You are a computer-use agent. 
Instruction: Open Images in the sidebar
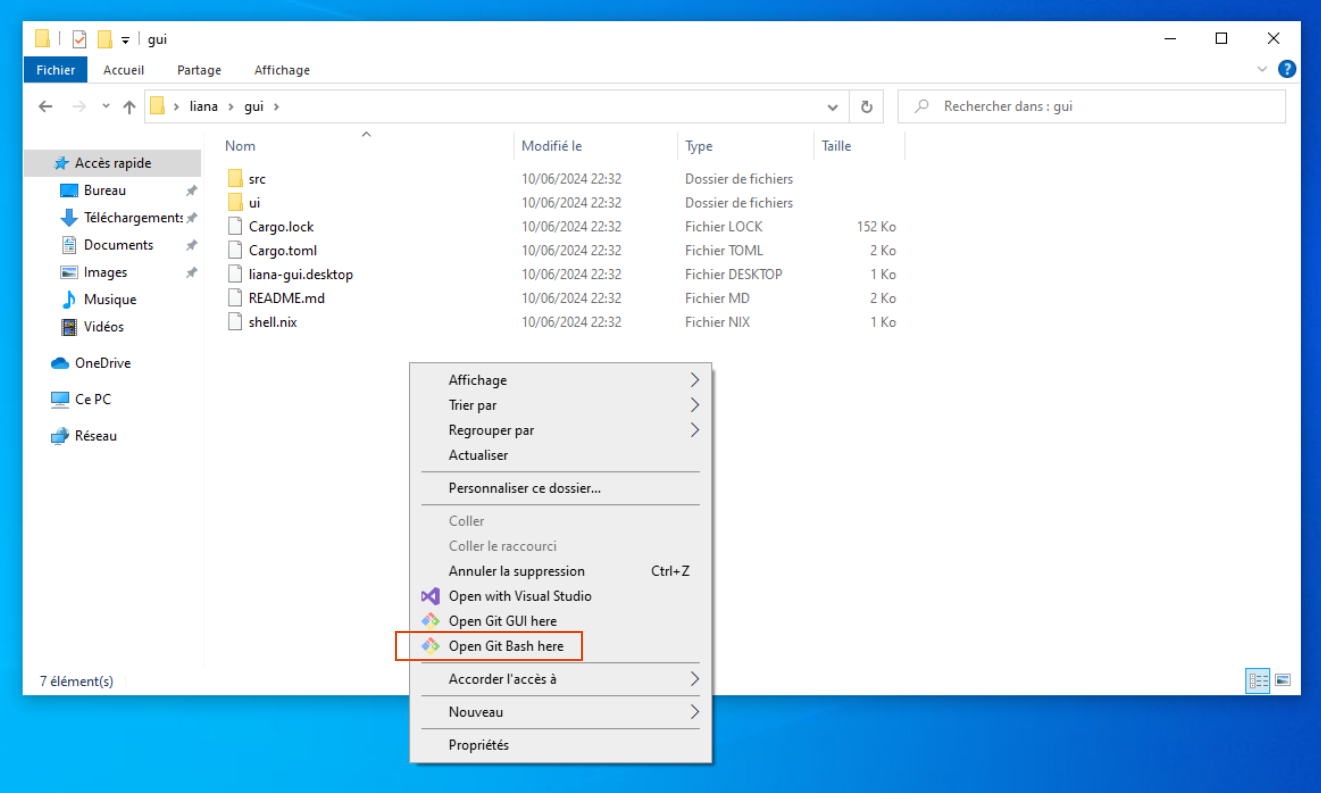[105, 272]
